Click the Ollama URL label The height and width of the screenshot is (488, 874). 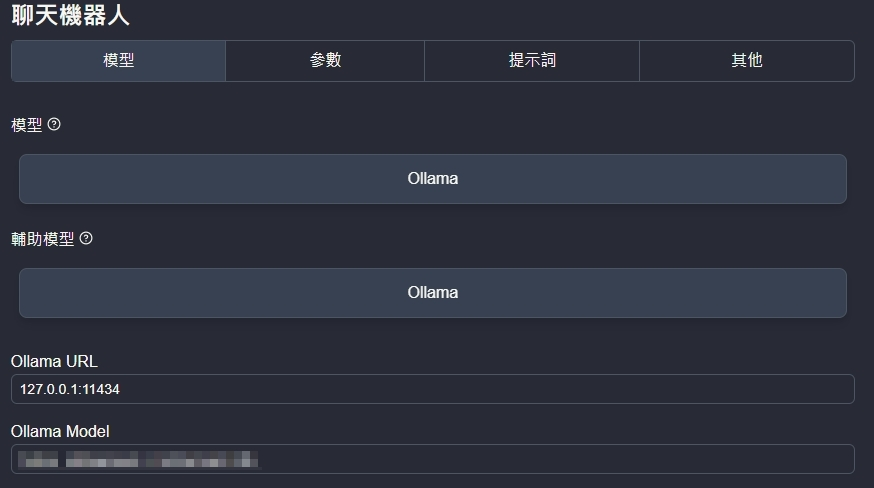pyautogui.click(x=54, y=361)
